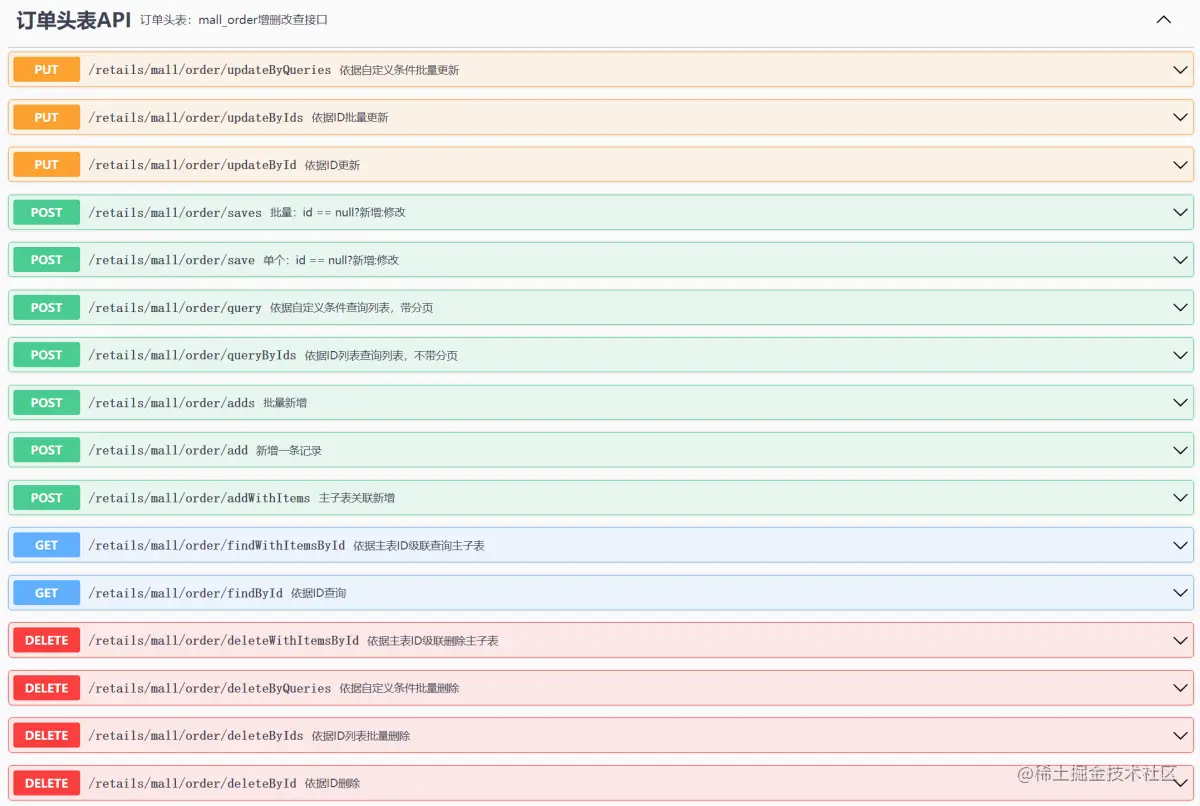Click DELETE badge for deleteById
Screen dimensions: 1200x806
(46, 783)
